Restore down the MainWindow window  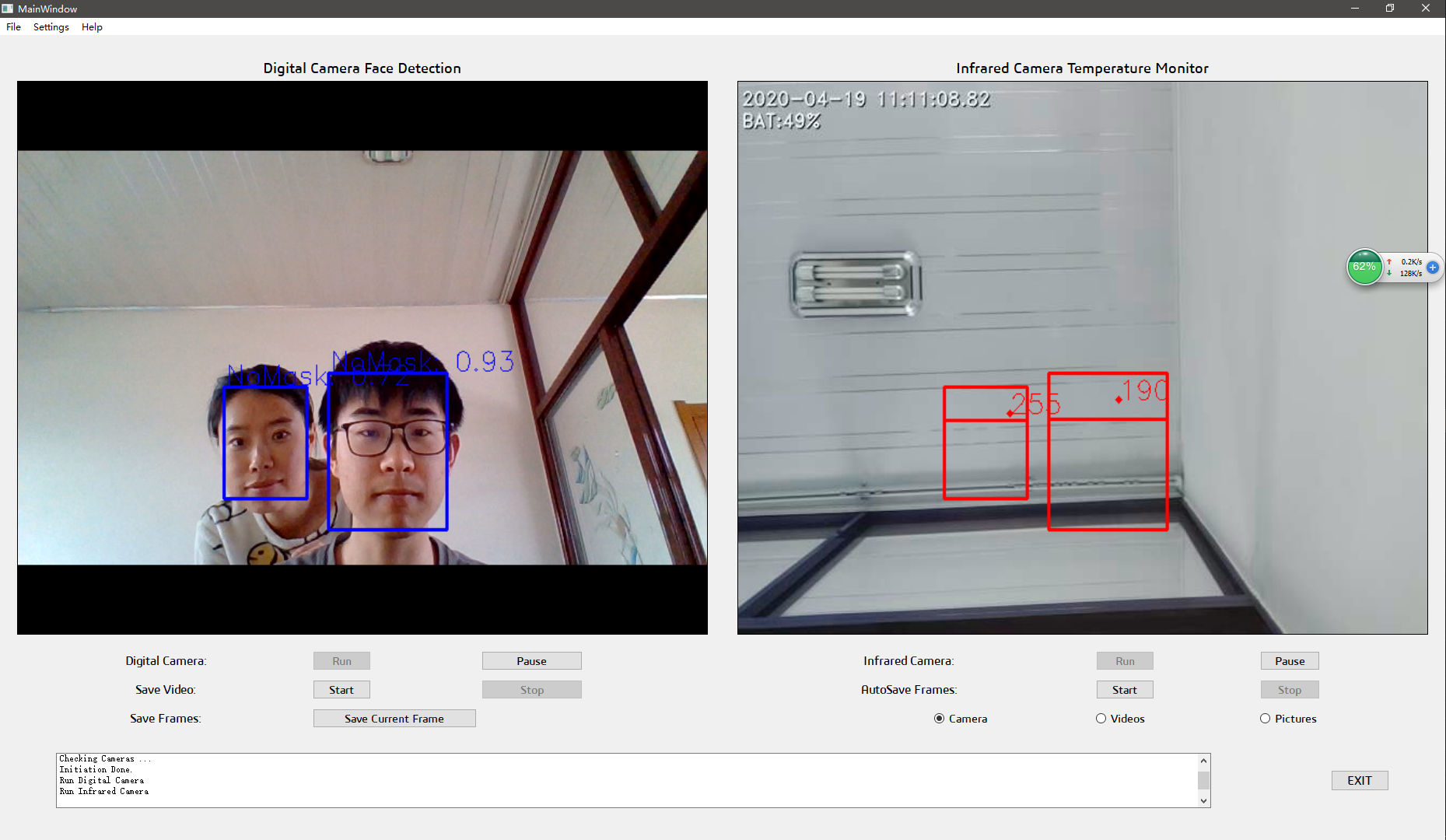point(1390,9)
